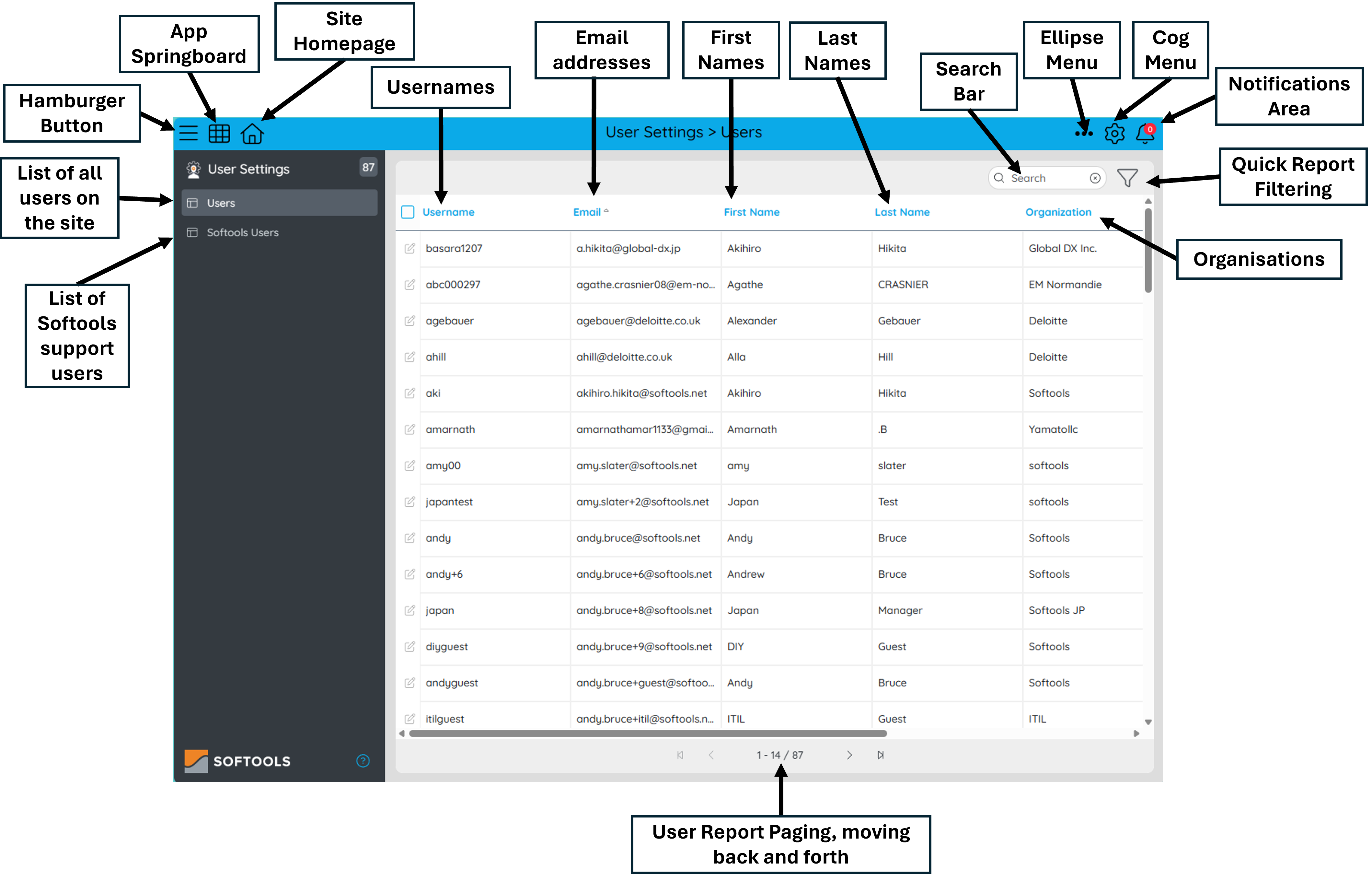Open the App Springboard grid icon
Viewport: 1372px width, 882px height.
pos(219,134)
